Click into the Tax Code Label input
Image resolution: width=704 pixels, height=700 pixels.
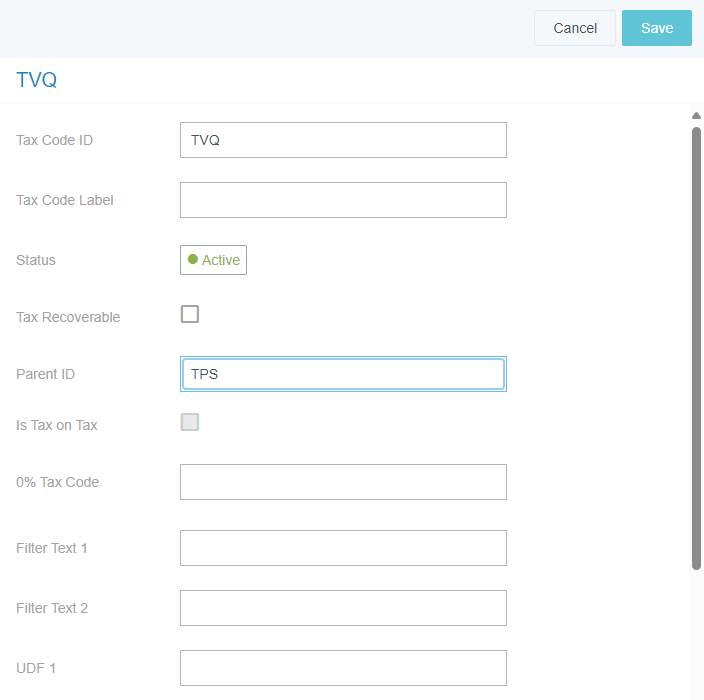[343, 200]
